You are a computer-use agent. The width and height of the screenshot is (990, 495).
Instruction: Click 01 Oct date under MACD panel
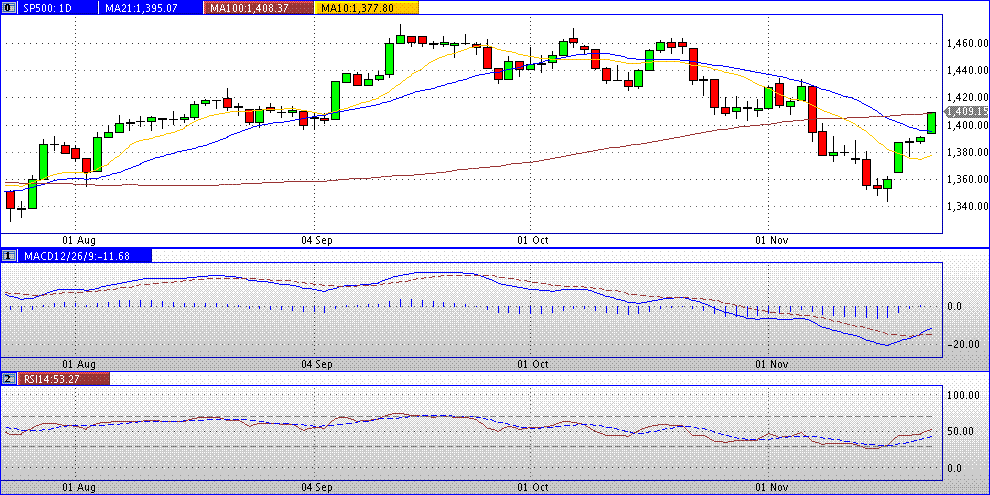533,364
